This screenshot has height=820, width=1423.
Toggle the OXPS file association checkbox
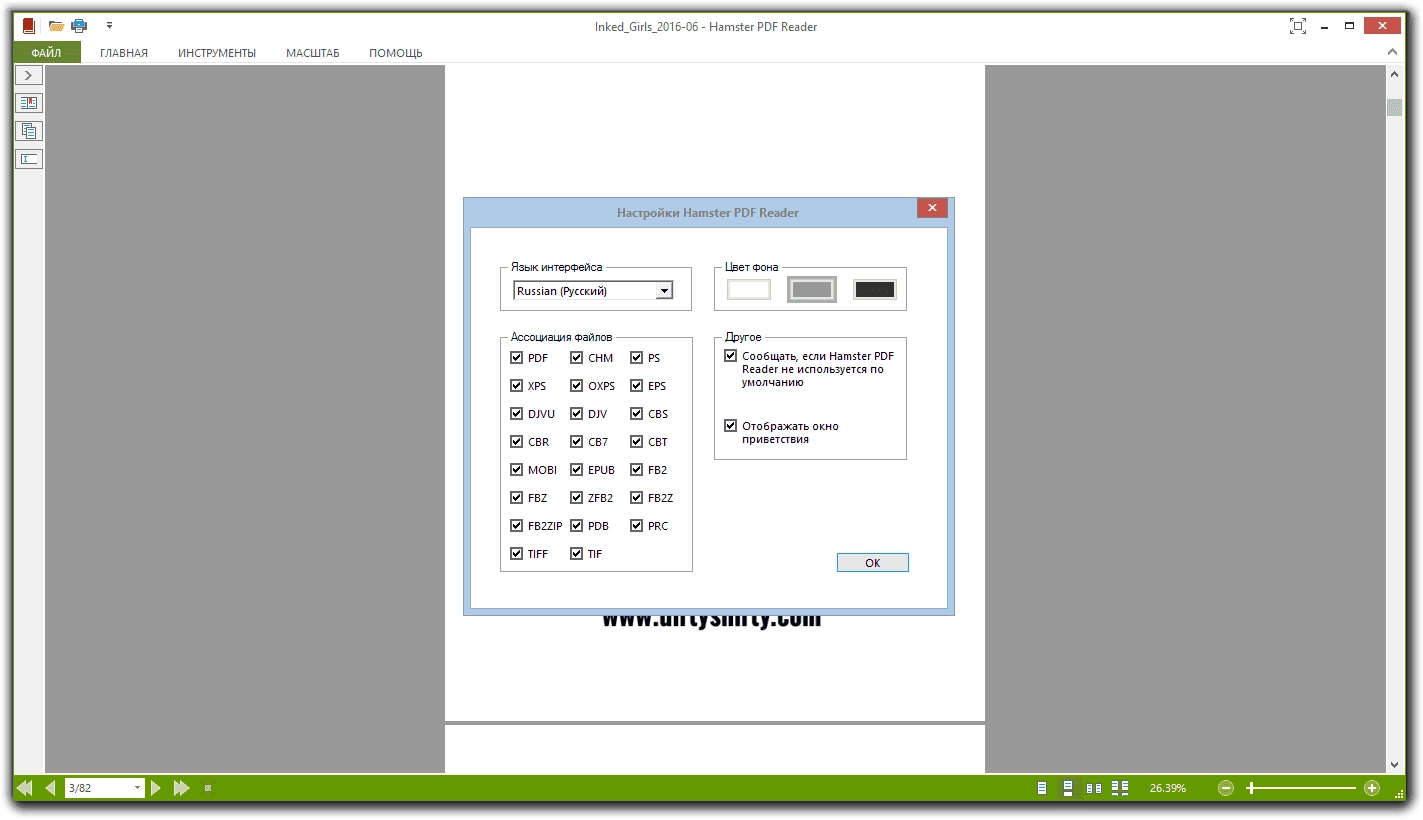[577, 385]
